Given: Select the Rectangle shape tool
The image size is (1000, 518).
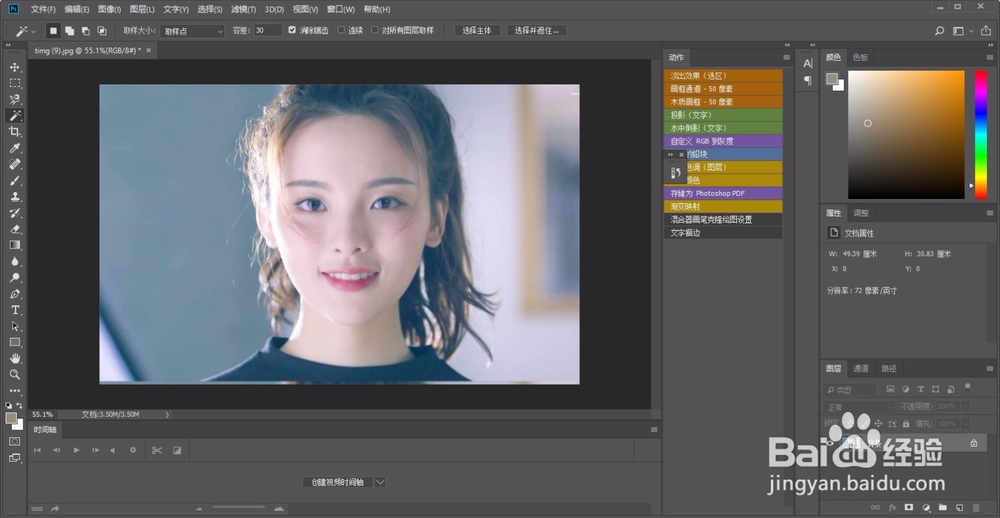Looking at the screenshot, I should pyautogui.click(x=15, y=343).
